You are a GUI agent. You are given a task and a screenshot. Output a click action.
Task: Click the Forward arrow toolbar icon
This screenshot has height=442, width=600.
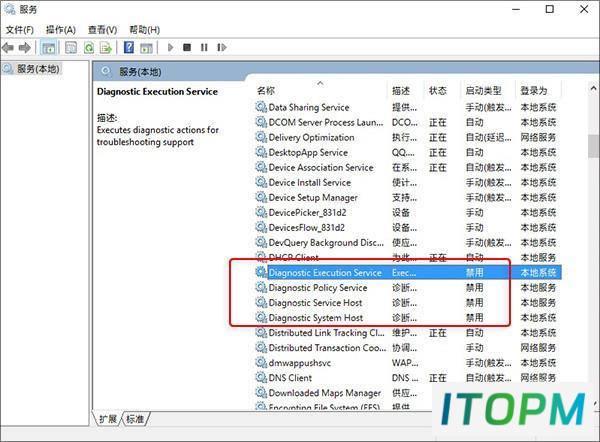[25, 48]
